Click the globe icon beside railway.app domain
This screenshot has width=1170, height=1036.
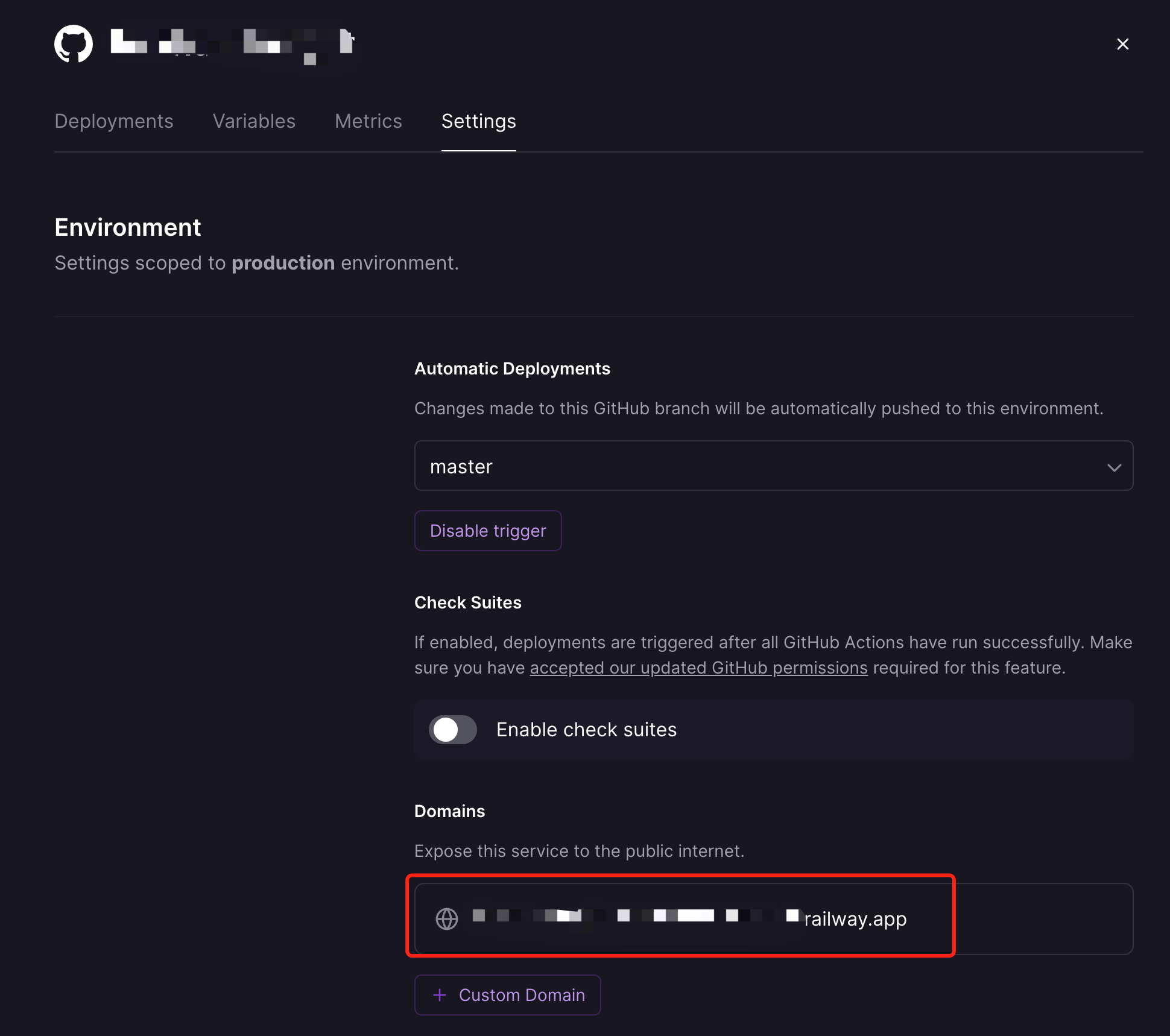tap(447, 919)
